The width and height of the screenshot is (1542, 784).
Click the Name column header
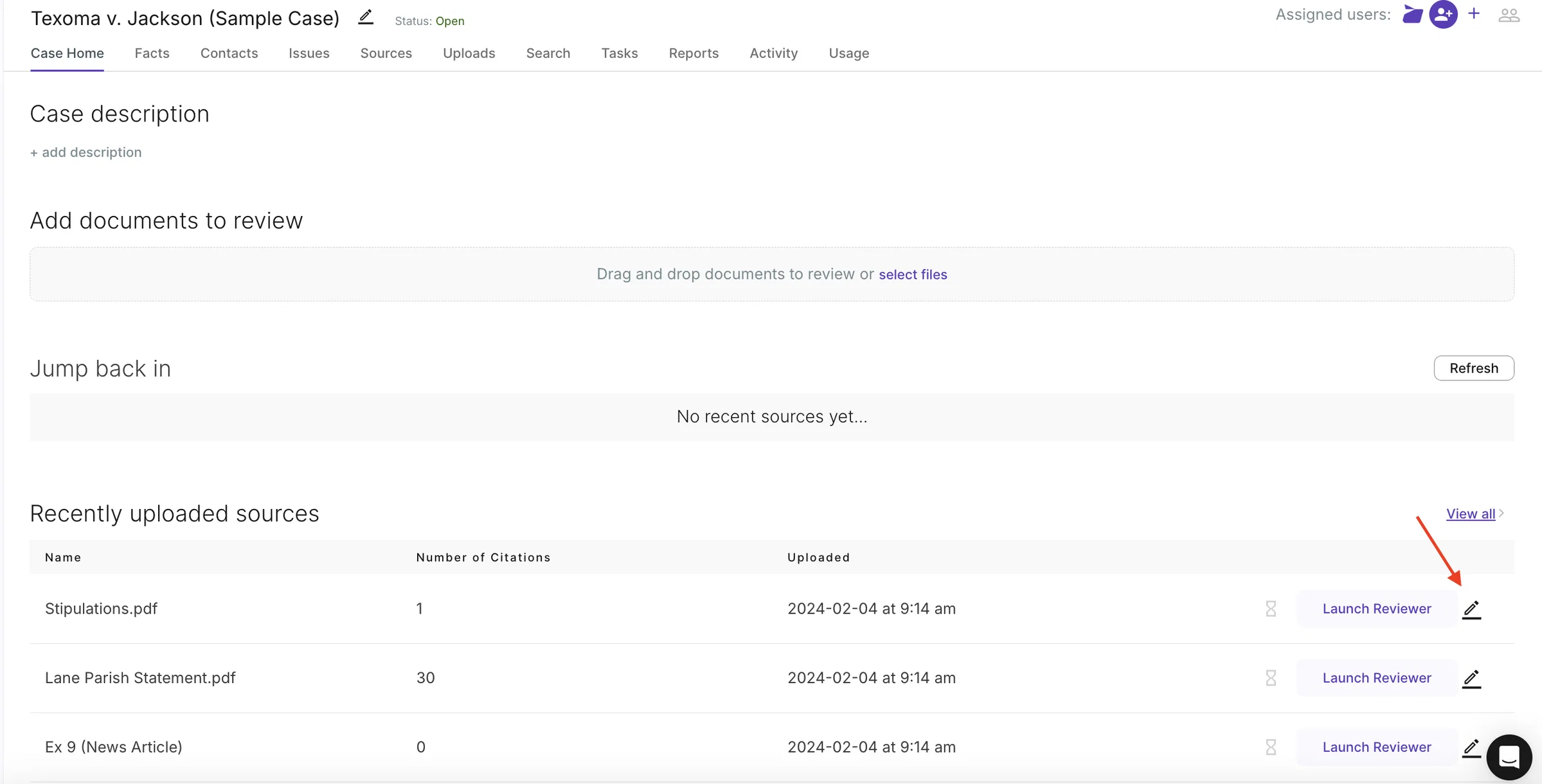point(63,557)
